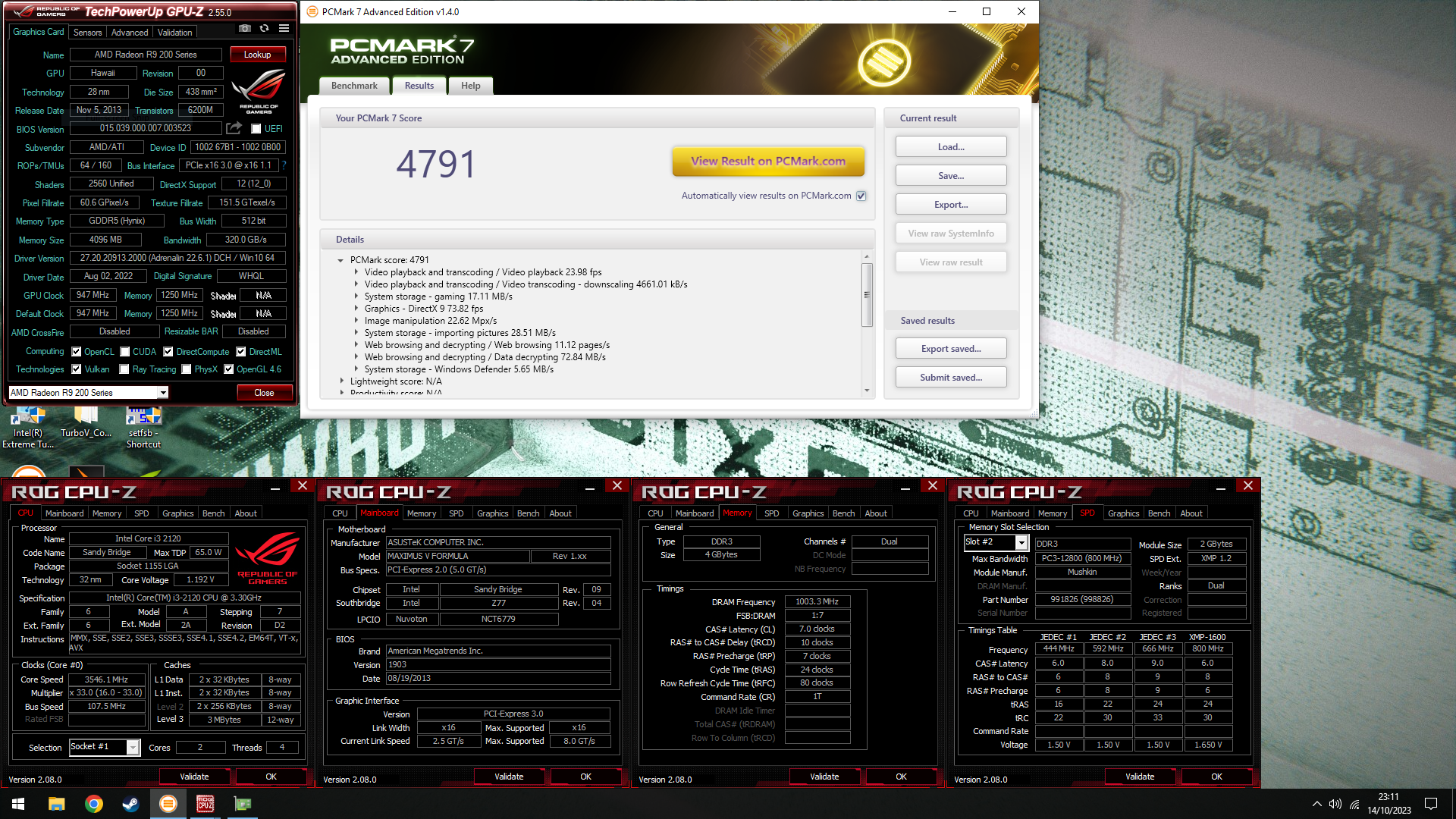Open the AMD Radeon R9 200 Series dropdown
Viewport: 1456px width, 819px height.
[x=162, y=393]
